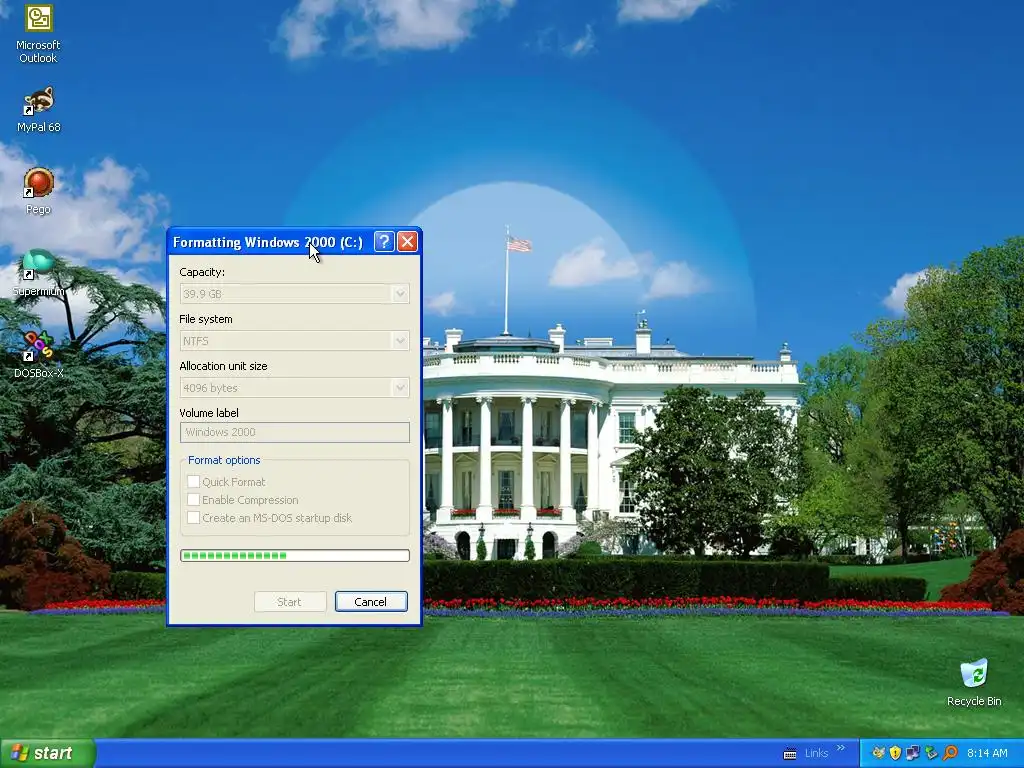
Task: Toggle Create an MS-DOS startup disk checkbox
Action: click(194, 518)
